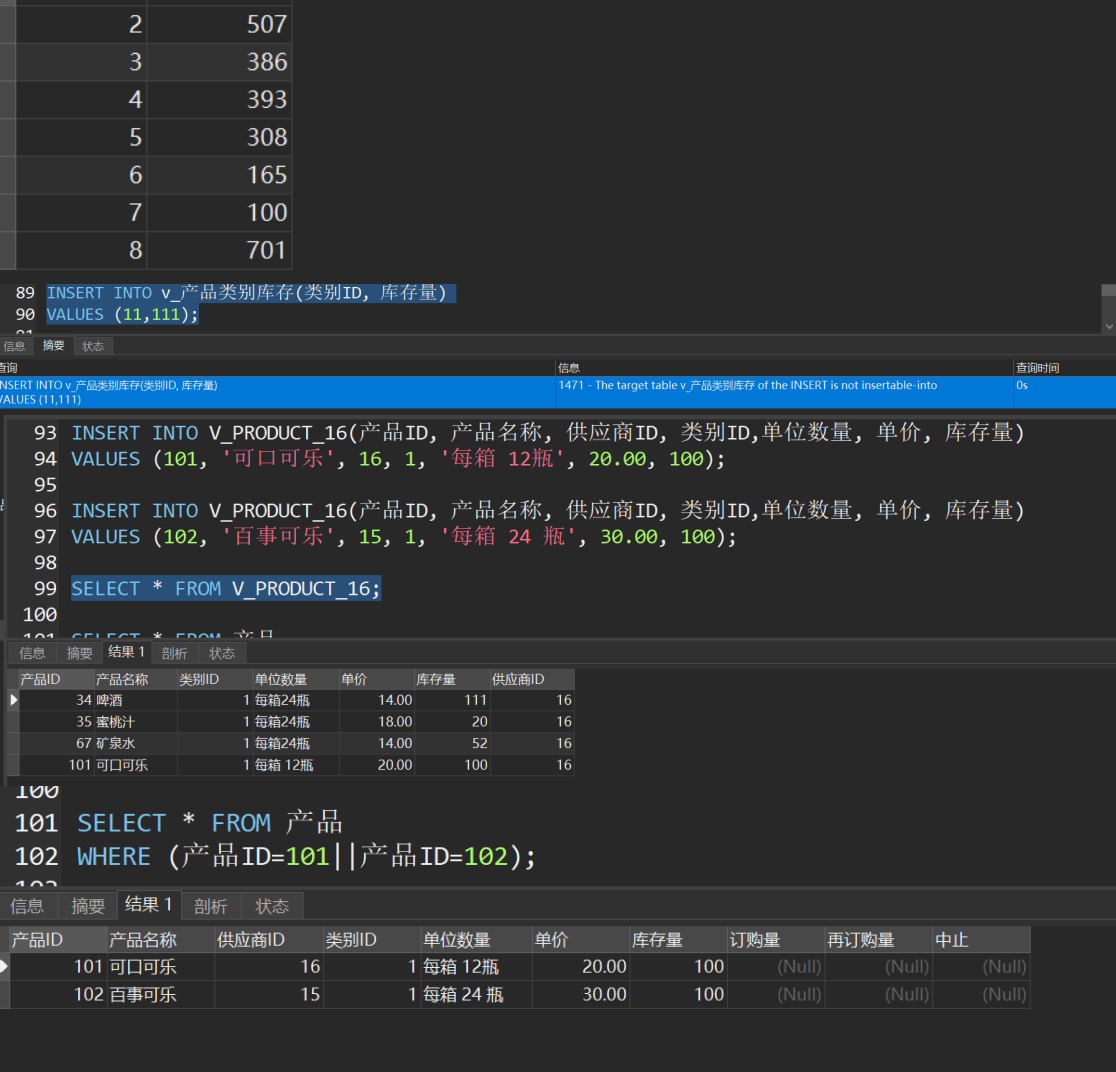Open the 信息 tab in the error 1471 panel

[14, 346]
